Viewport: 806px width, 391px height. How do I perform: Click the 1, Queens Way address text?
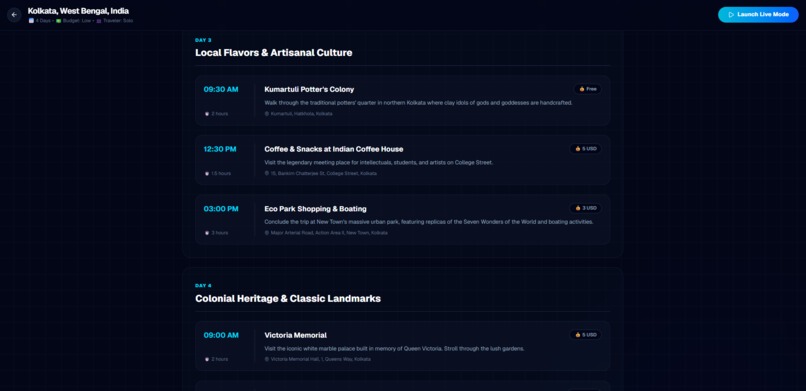320,360
